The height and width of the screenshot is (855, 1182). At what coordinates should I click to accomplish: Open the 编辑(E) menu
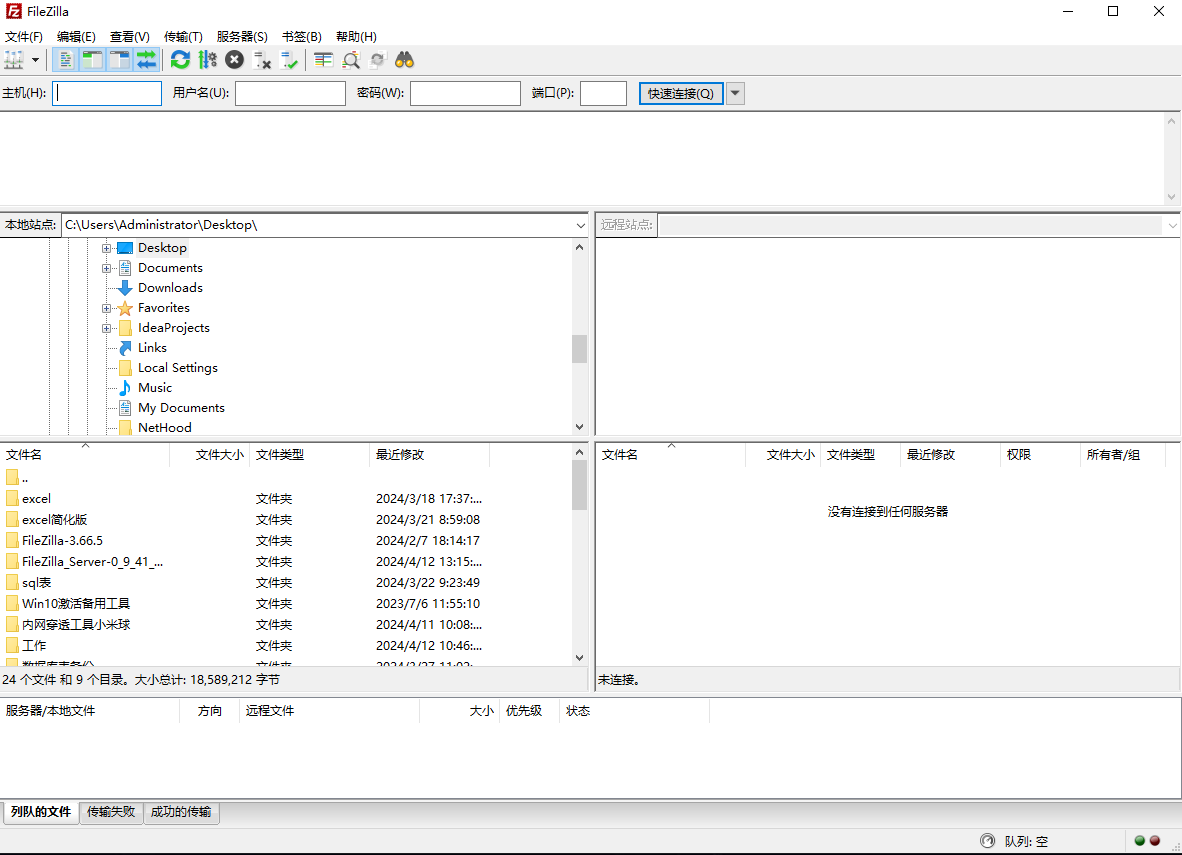tap(76, 36)
